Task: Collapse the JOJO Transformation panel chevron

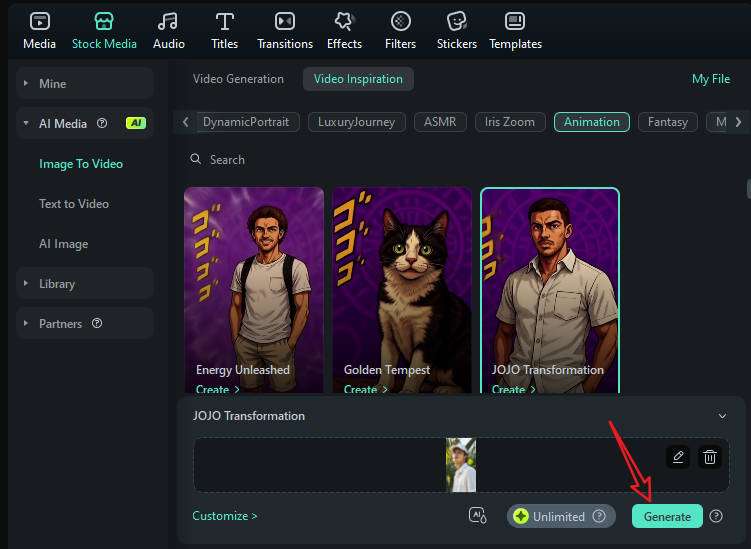Action: coord(722,416)
